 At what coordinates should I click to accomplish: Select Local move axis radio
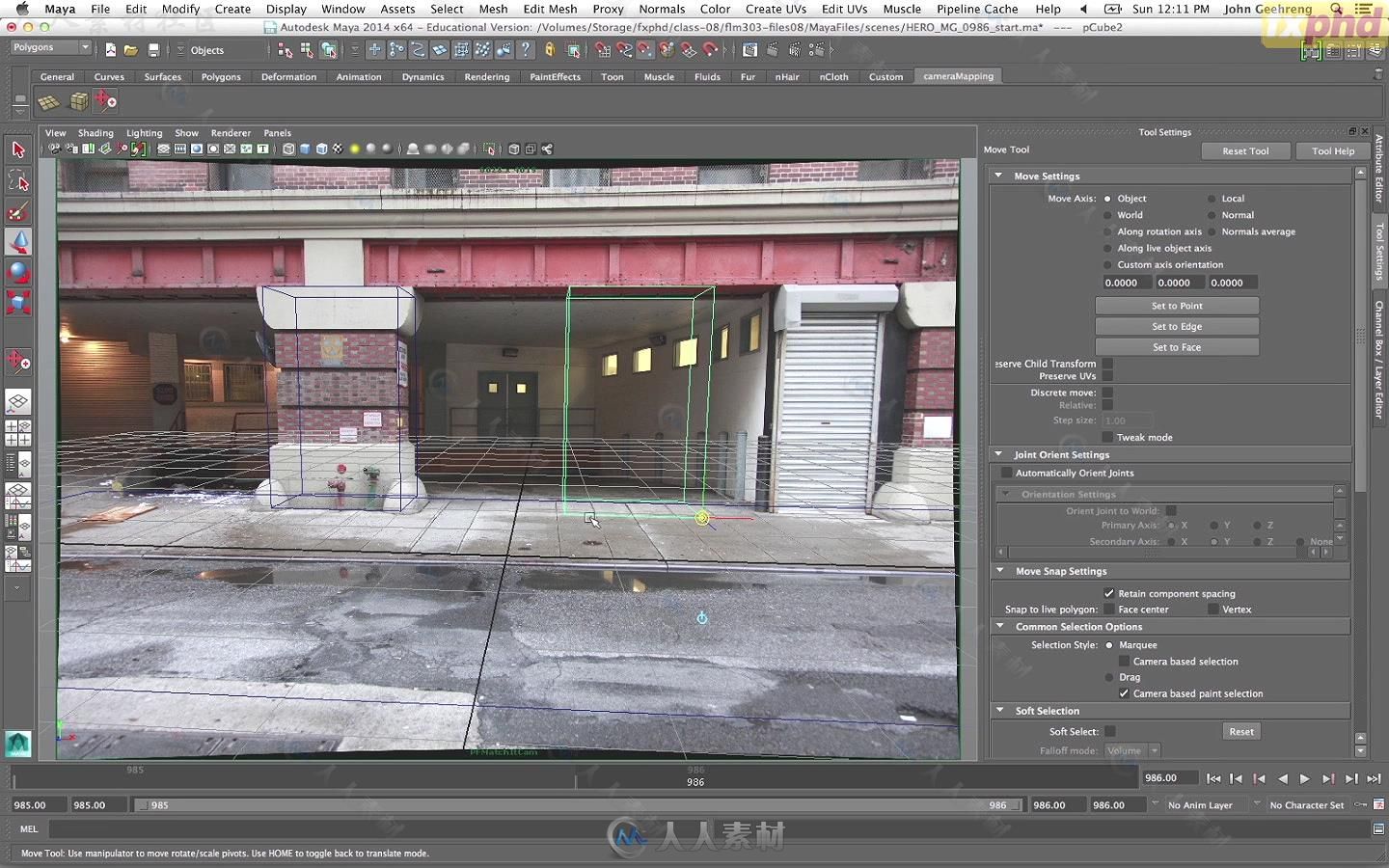(1212, 199)
